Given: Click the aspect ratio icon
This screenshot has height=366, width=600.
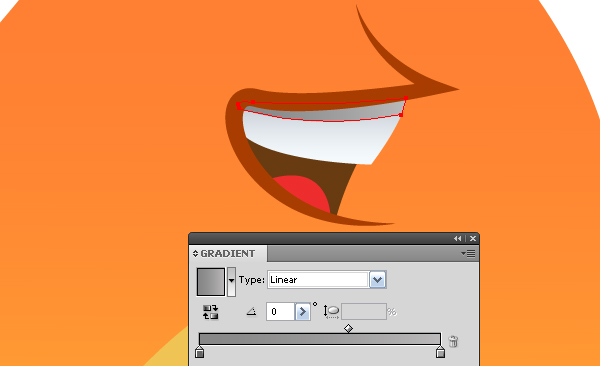Looking at the screenshot, I should coord(331,312).
